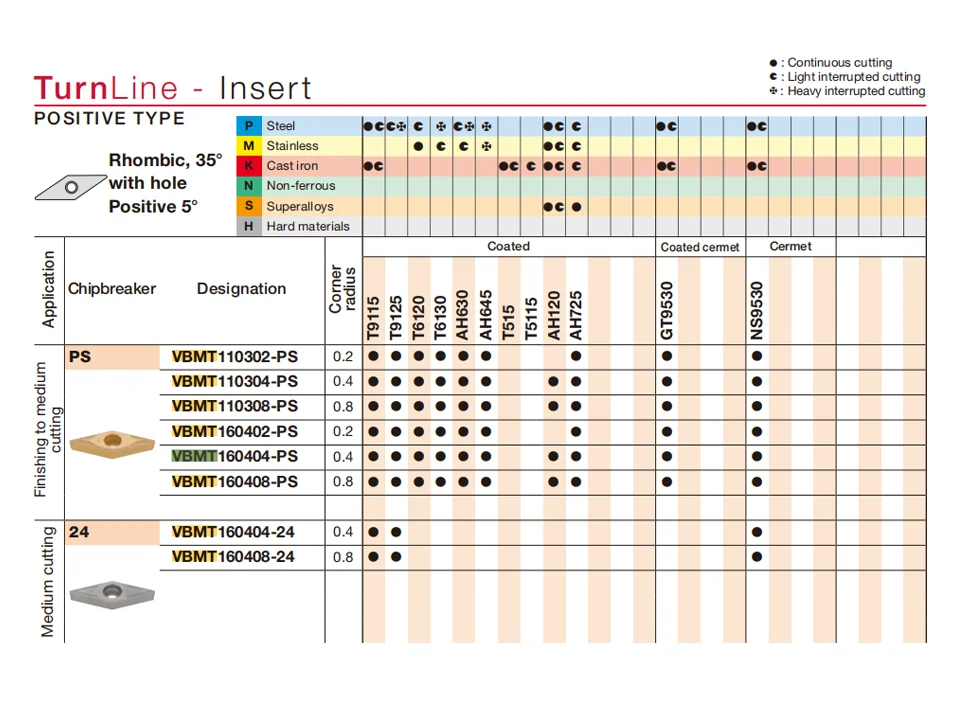Select the NS9530 dot in VBMT160402-PS row

(757, 431)
